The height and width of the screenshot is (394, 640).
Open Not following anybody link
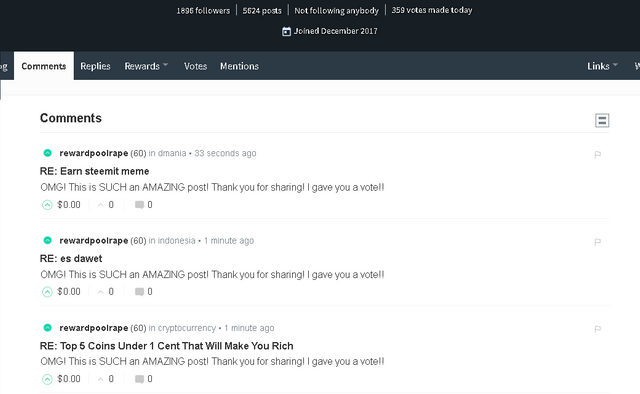pos(336,11)
